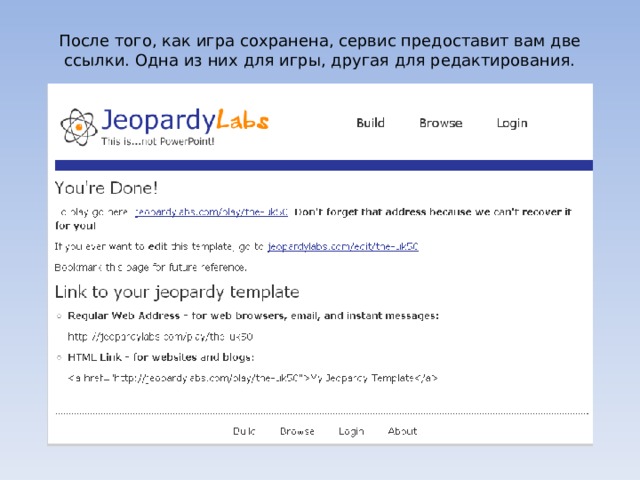Click the Russian slide caption text
The width and height of the screenshot is (640, 480).
320,51
